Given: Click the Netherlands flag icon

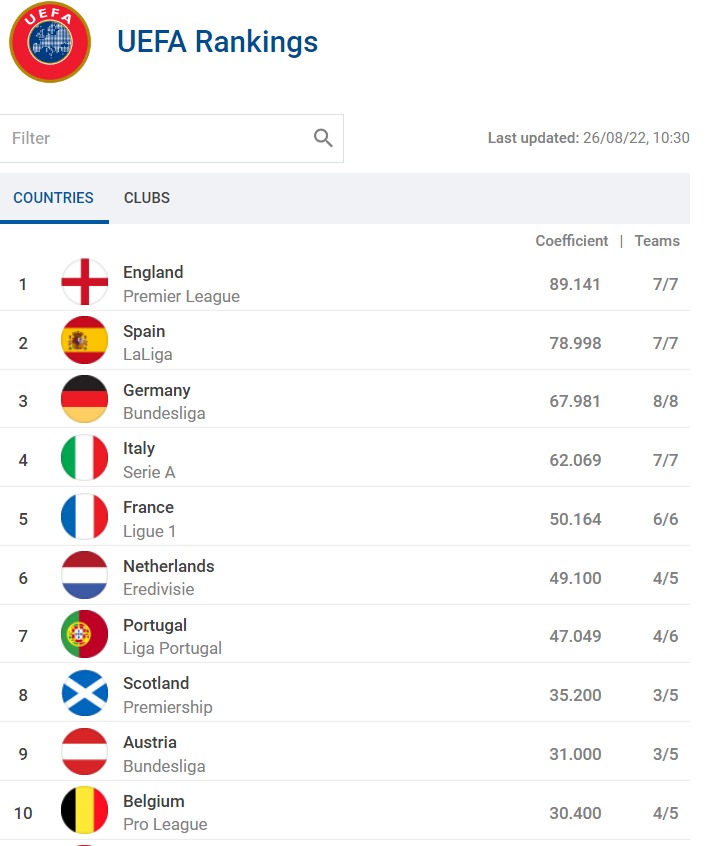Looking at the screenshot, I should click(x=85, y=576).
